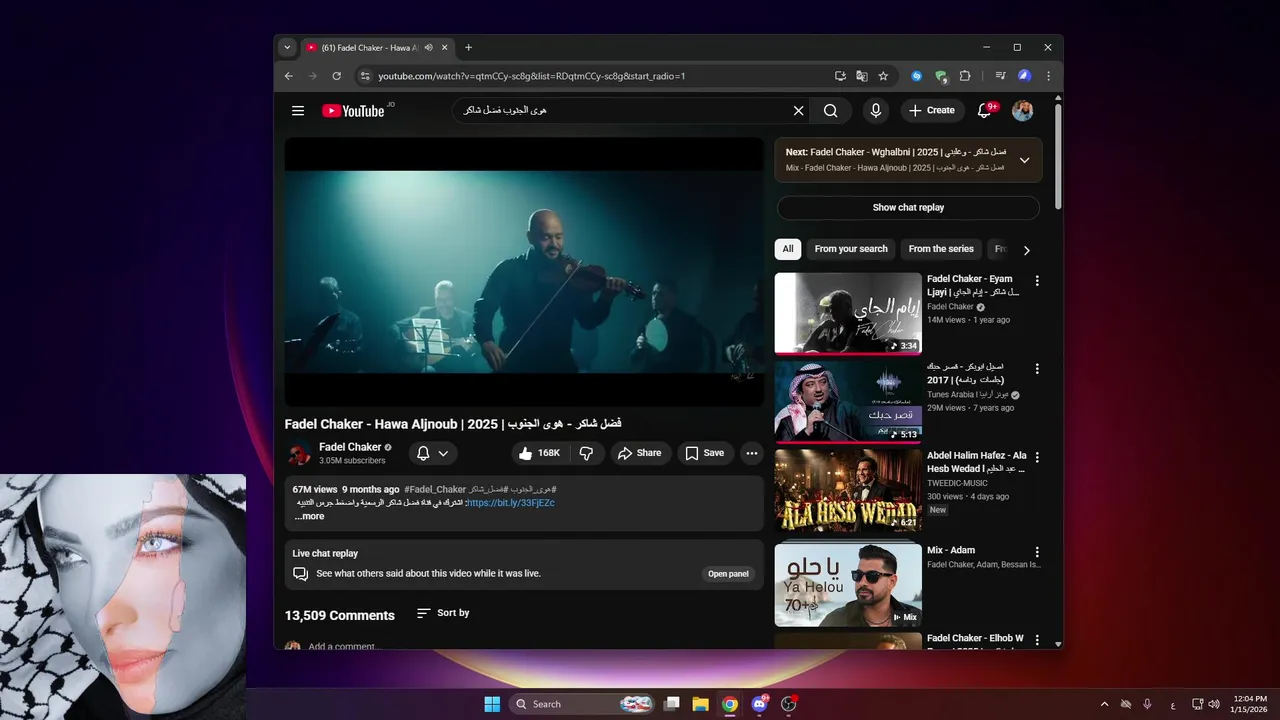The width and height of the screenshot is (1280, 720).
Task: Expand the Next playlist panel chevron
Action: pos(1024,160)
